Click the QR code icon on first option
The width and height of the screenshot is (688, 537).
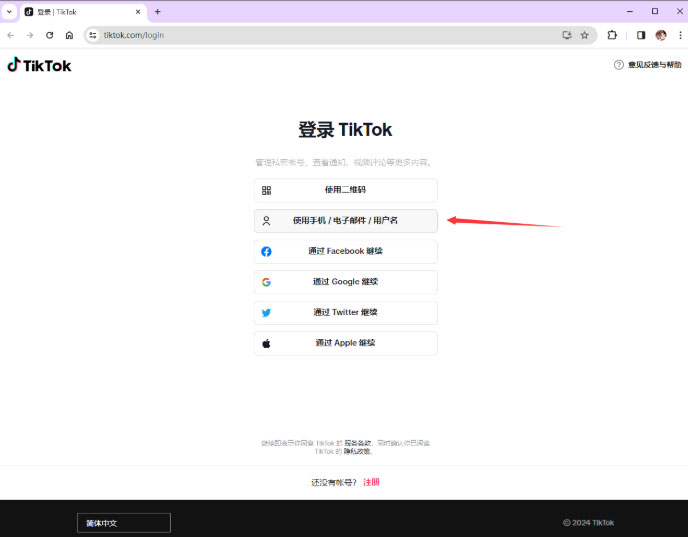pyautogui.click(x=266, y=190)
